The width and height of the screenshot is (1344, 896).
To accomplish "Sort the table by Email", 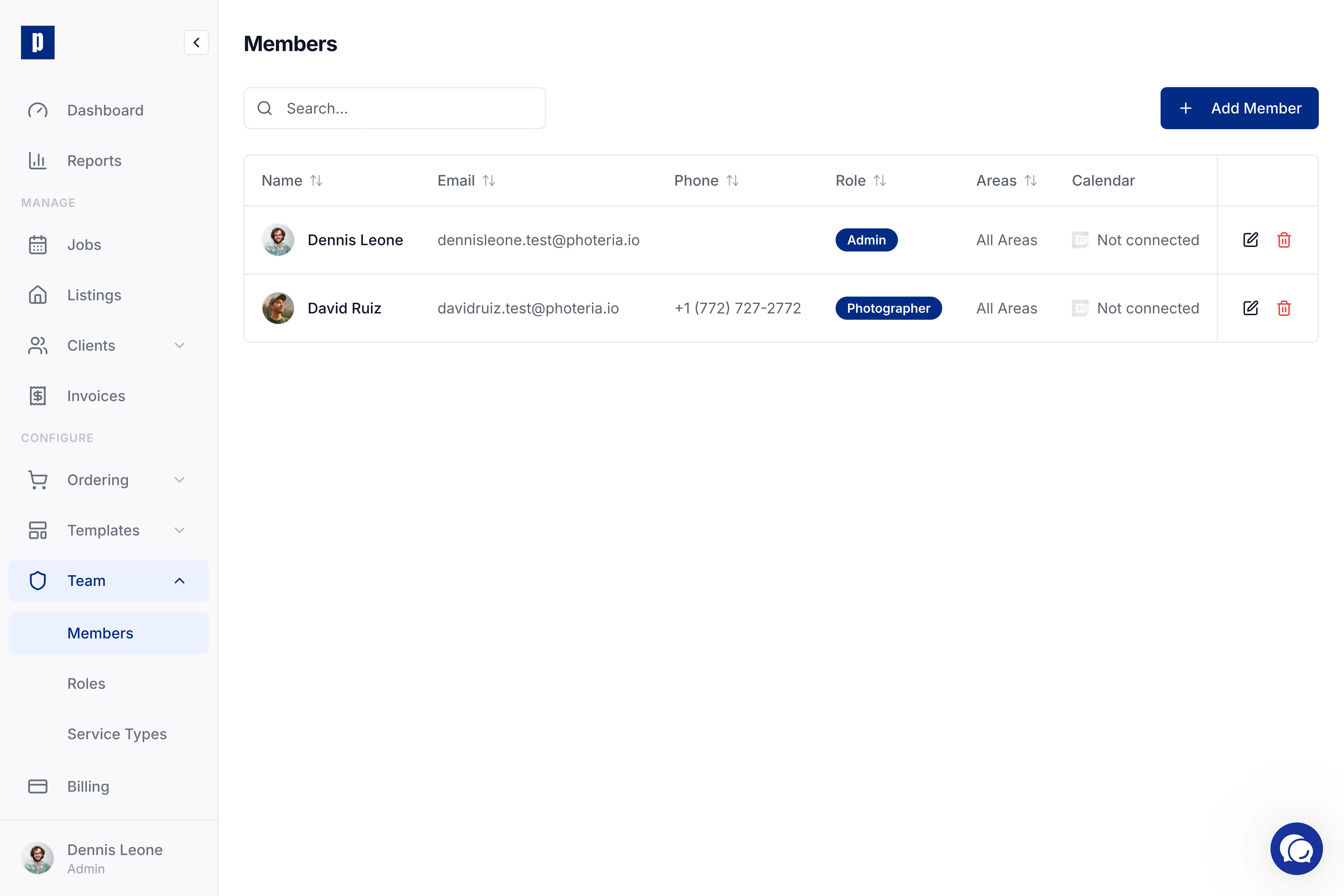I will click(x=489, y=181).
